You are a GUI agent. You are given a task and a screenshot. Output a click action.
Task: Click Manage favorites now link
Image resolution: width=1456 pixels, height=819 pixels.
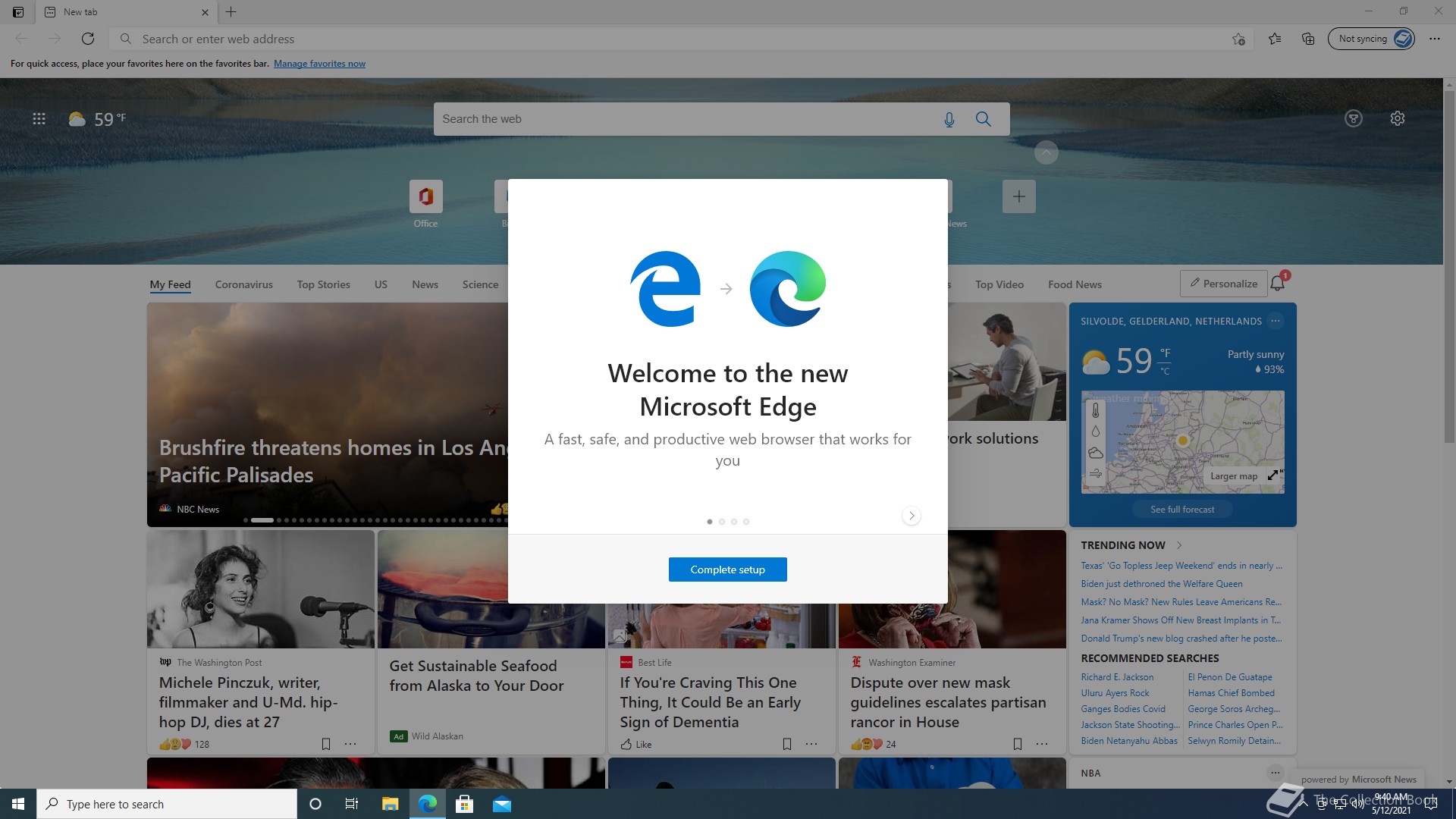click(x=319, y=64)
